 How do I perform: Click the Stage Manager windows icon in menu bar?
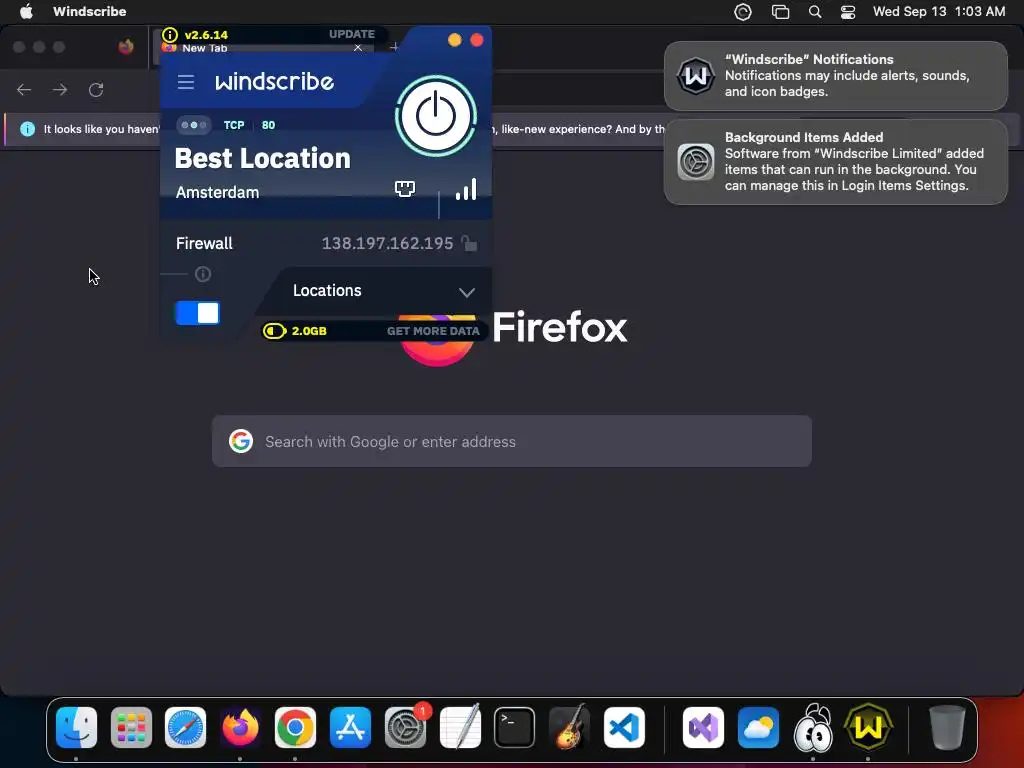pyautogui.click(x=780, y=12)
